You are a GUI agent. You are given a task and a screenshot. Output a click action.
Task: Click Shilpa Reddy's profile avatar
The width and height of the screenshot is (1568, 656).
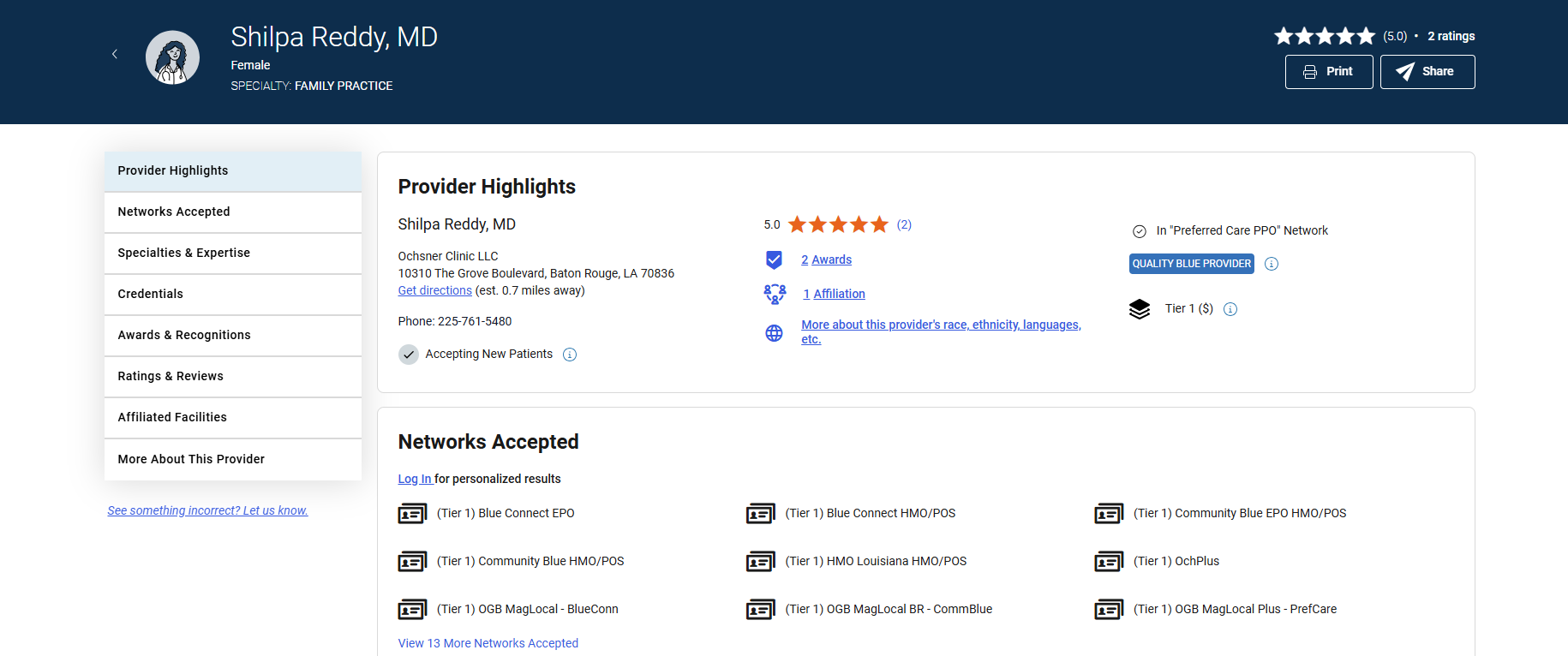pyautogui.click(x=172, y=58)
